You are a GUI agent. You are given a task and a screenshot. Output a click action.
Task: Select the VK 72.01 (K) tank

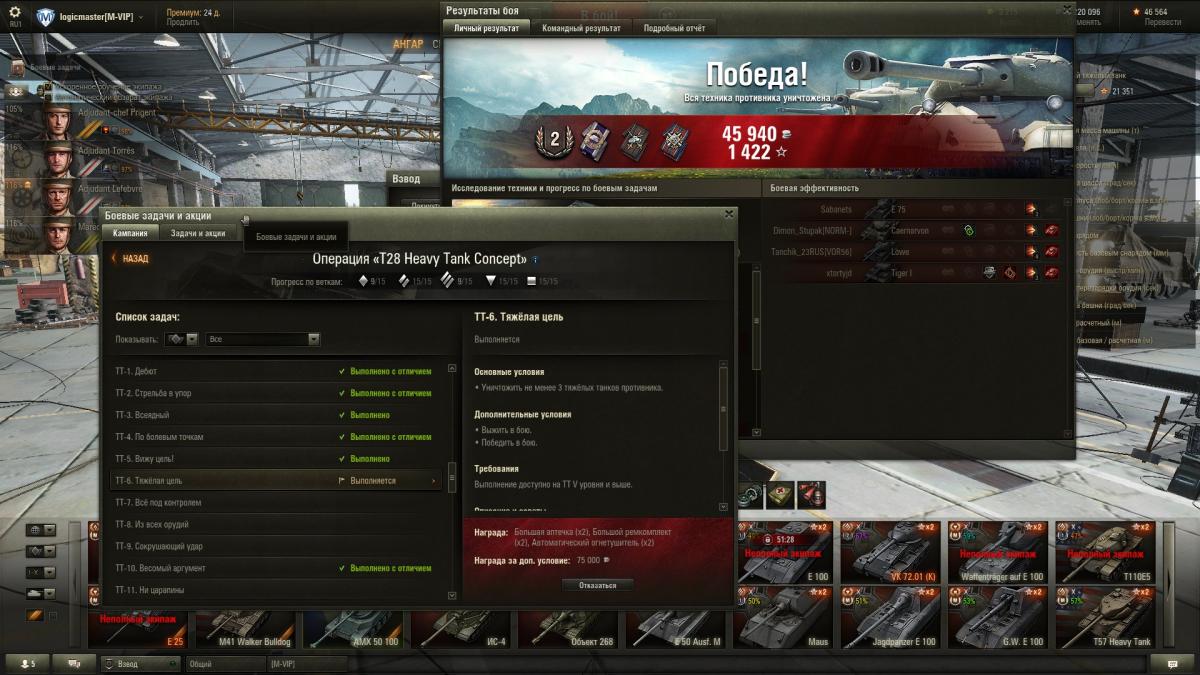click(x=890, y=551)
